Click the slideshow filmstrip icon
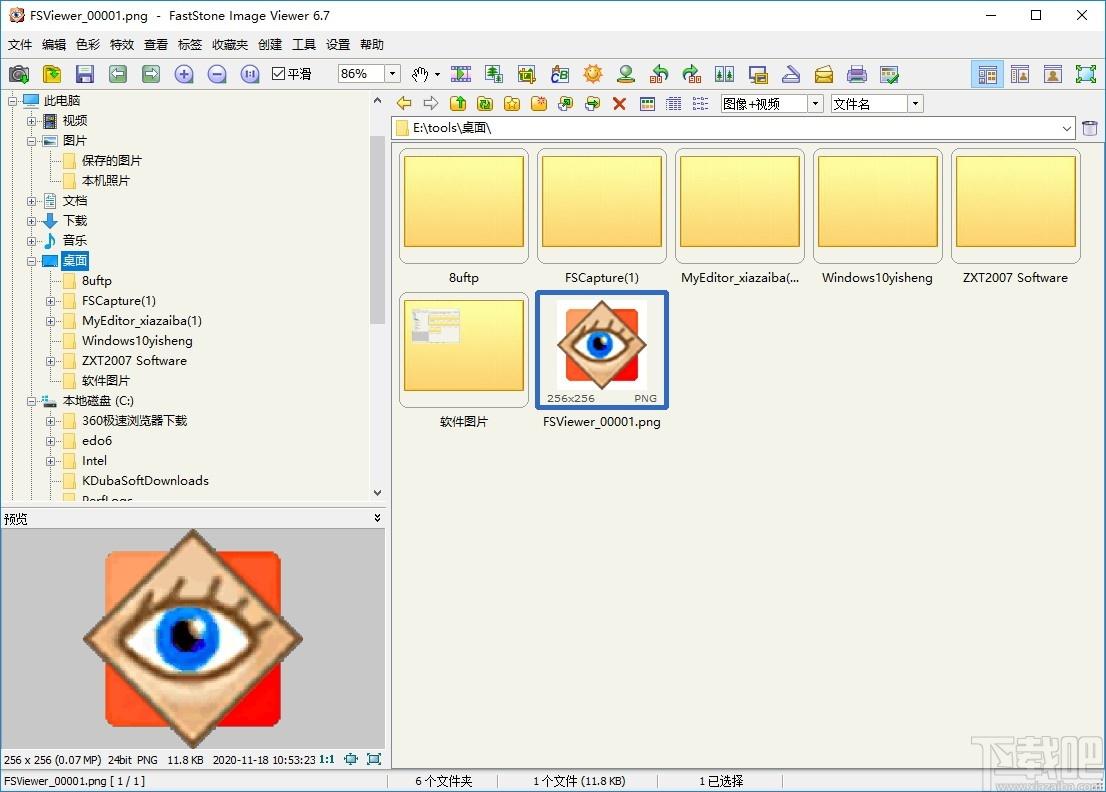Image resolution: width=1106 pixels, height=792 pixels. pos(461,74)
